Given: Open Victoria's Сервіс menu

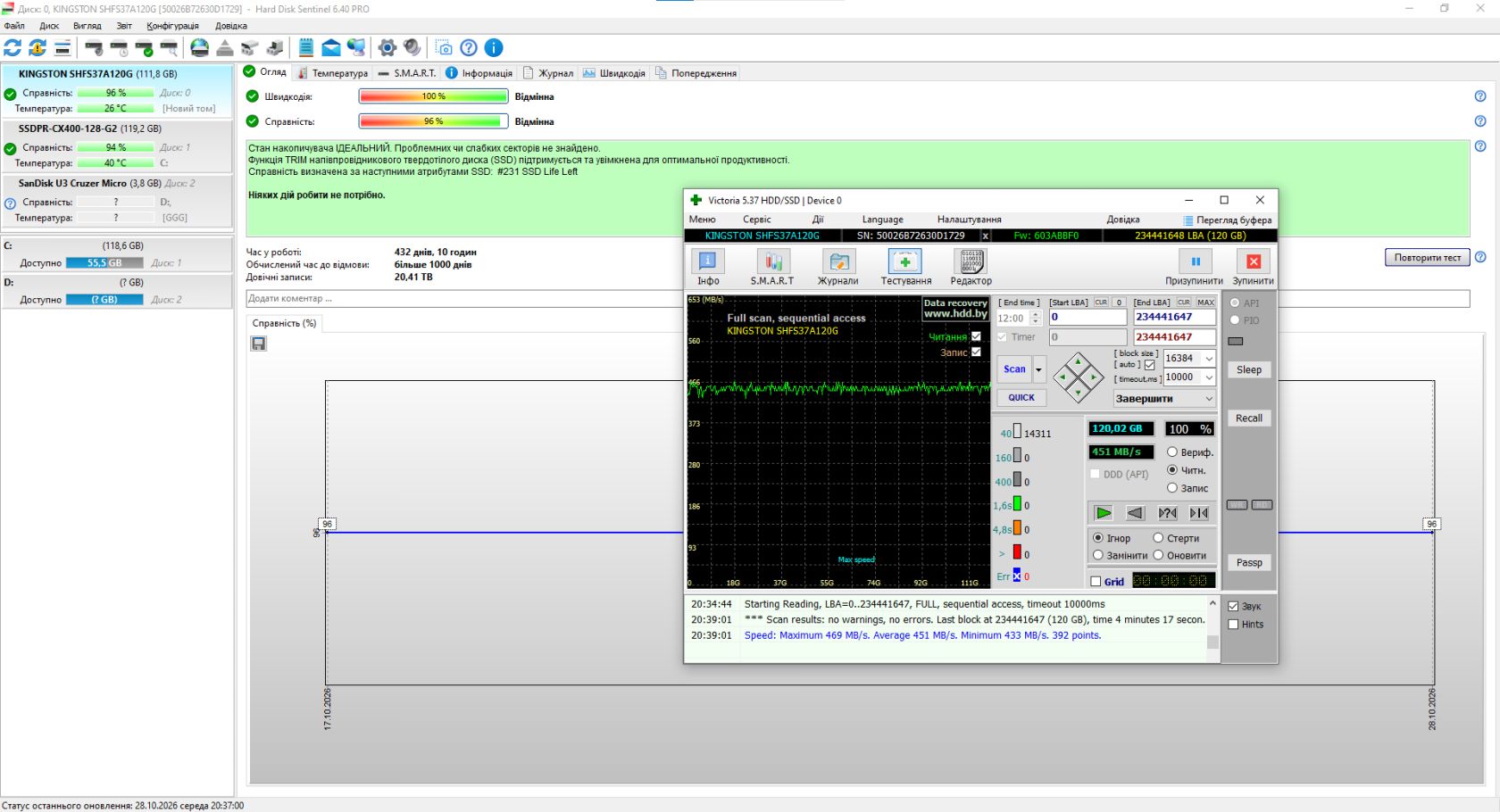Looking at the screenshot, I should coord(756,220).
